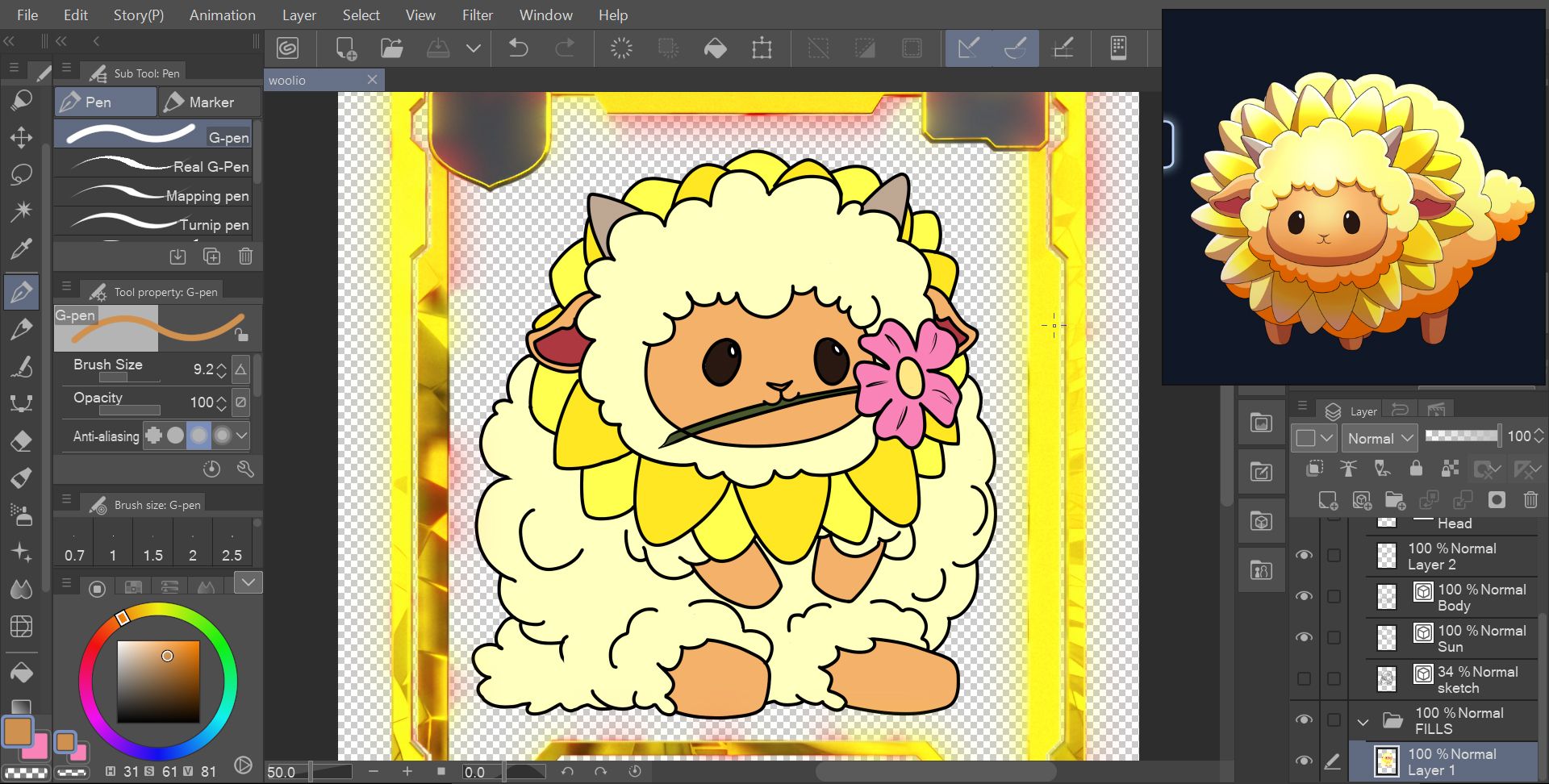This screenshot has width=1549, height=784.
Task: Undo the last action
Action: [519, 48]
